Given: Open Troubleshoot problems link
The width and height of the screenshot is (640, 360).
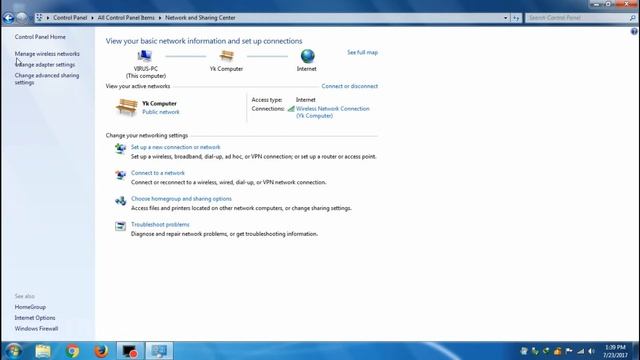Looking at the screenshot, I should click(x=160, y=224).
